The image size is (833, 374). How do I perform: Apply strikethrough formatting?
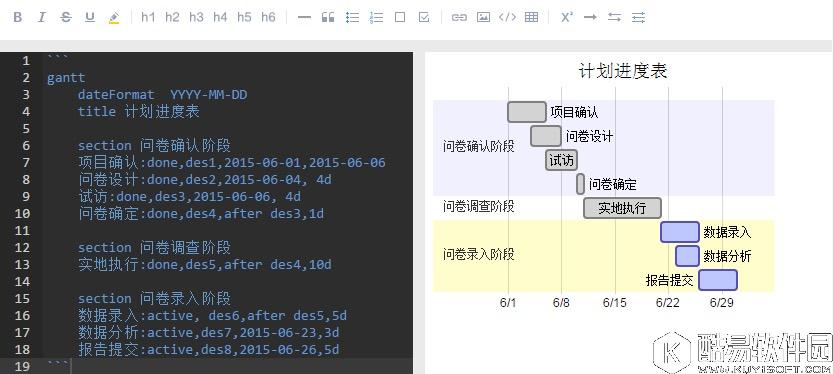pyautogui.click(x=66, y=18)
